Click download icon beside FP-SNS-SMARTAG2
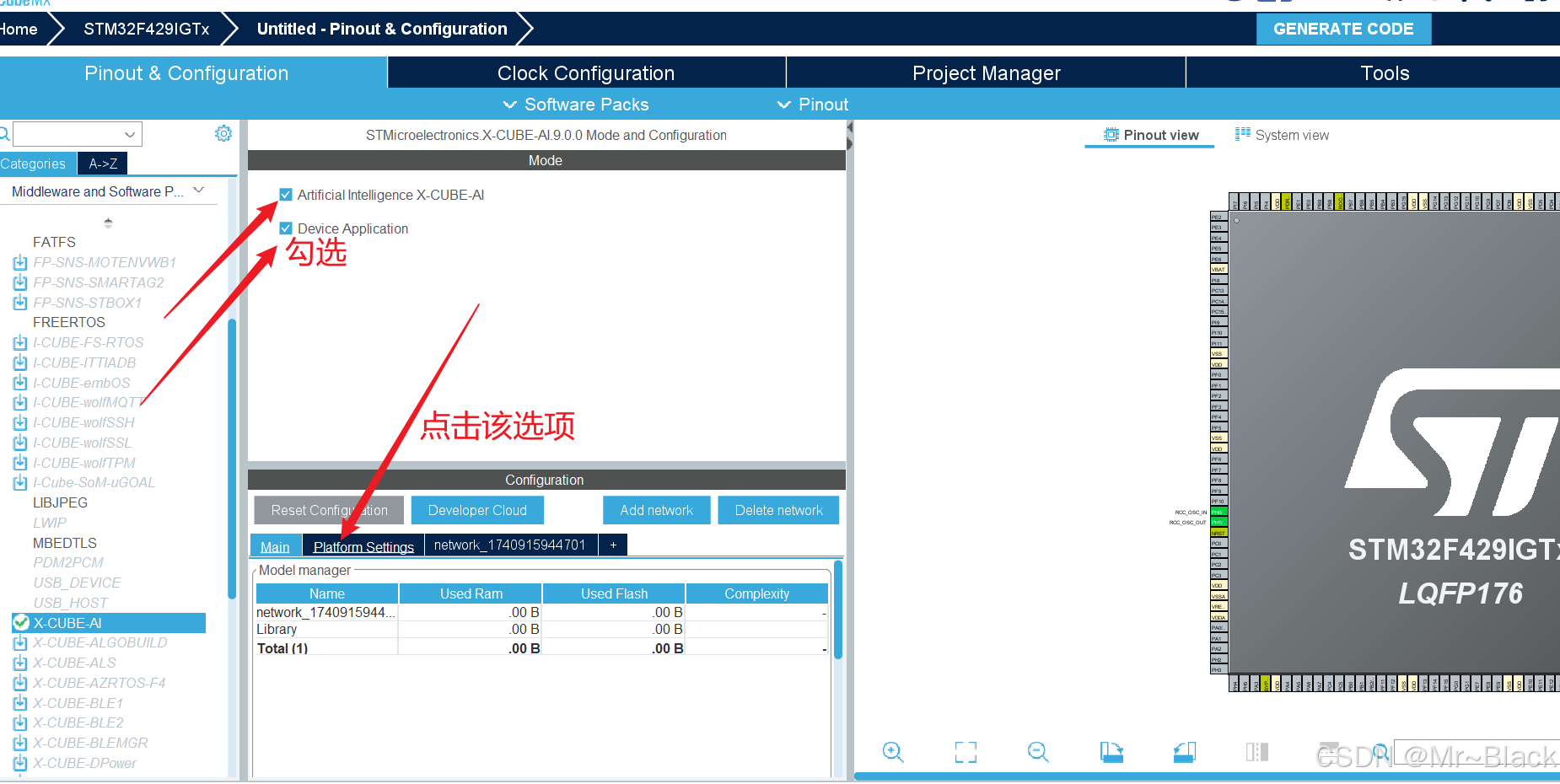Viewport: 1560px width, 784px height. pos(20,282)
